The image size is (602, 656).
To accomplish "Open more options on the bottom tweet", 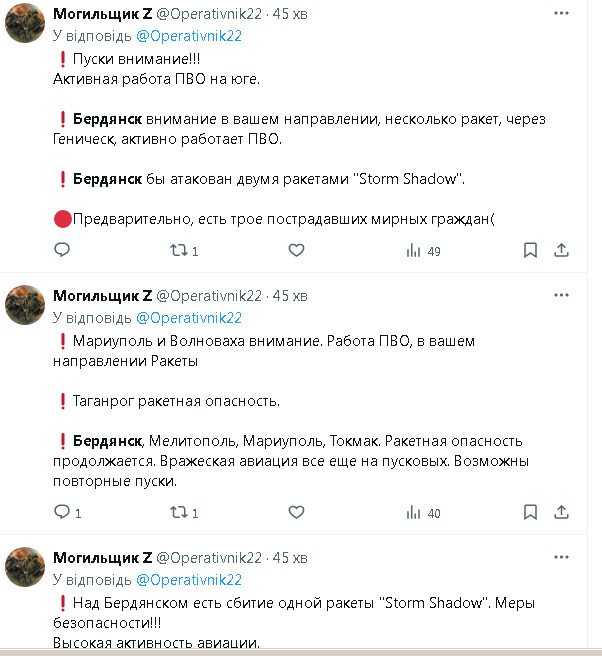I will tap(563, 556).
